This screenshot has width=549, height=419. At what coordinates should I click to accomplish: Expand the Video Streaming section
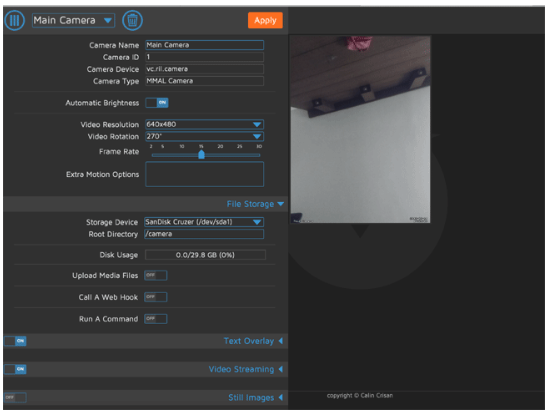[x=241, y=369]
